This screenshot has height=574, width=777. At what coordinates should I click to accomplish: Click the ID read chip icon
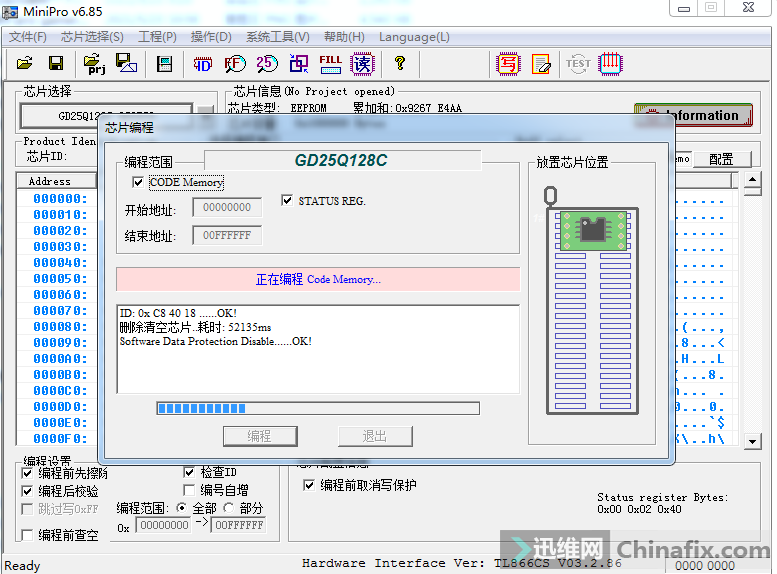pyautogui.click(x=202, y=64)
